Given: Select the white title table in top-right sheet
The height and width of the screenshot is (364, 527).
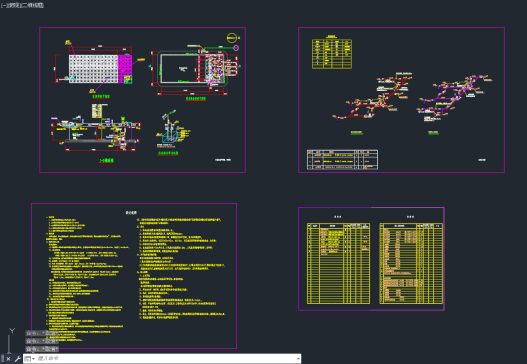Looking at the screenshot, I should pyautogui.click(x=342, y=160).
